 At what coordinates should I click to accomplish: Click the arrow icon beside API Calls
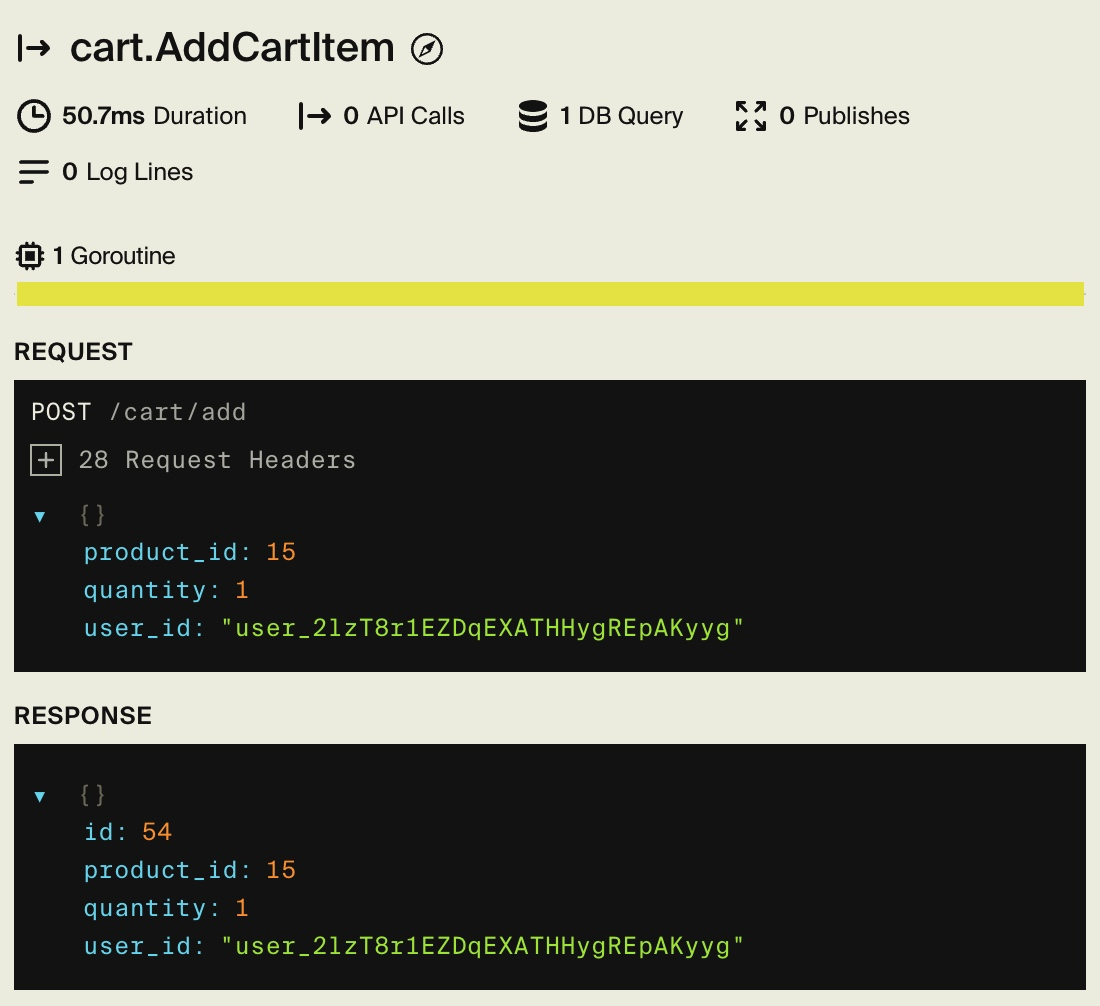pos(314,116)
